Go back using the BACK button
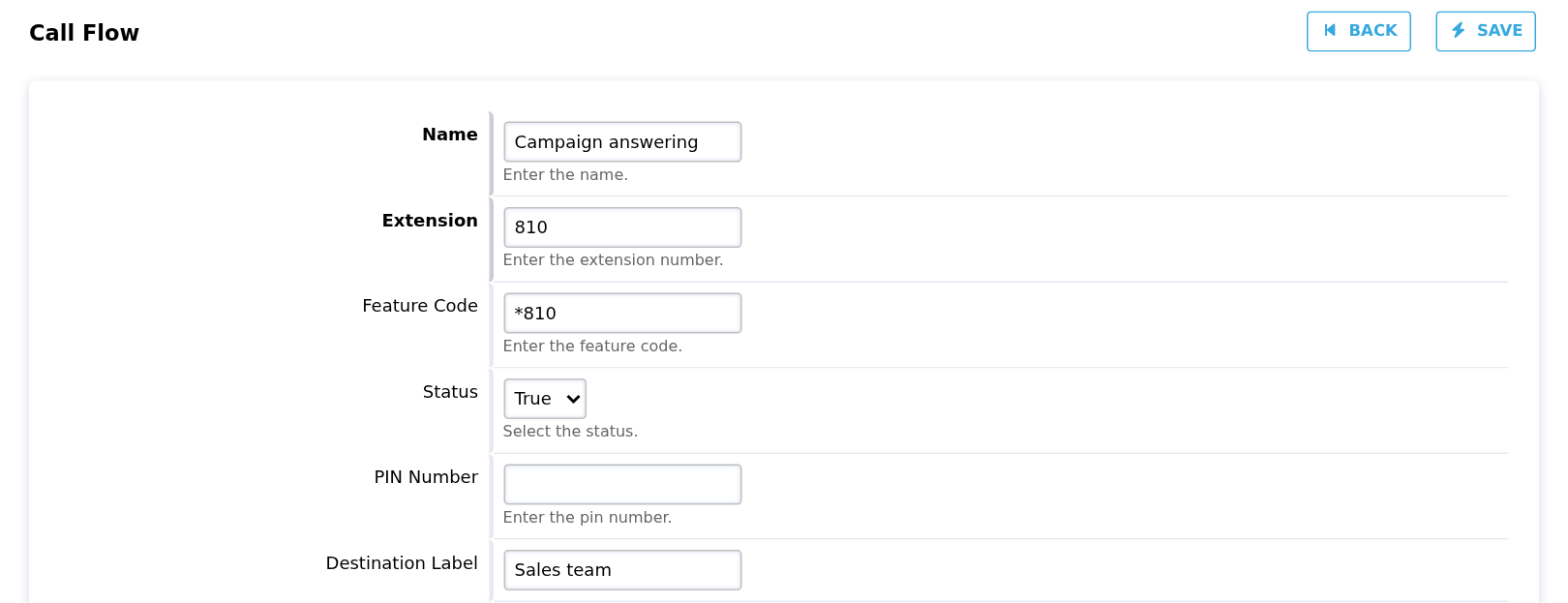The height and width of the screenshot is (603, 1568). [1358, 31]
